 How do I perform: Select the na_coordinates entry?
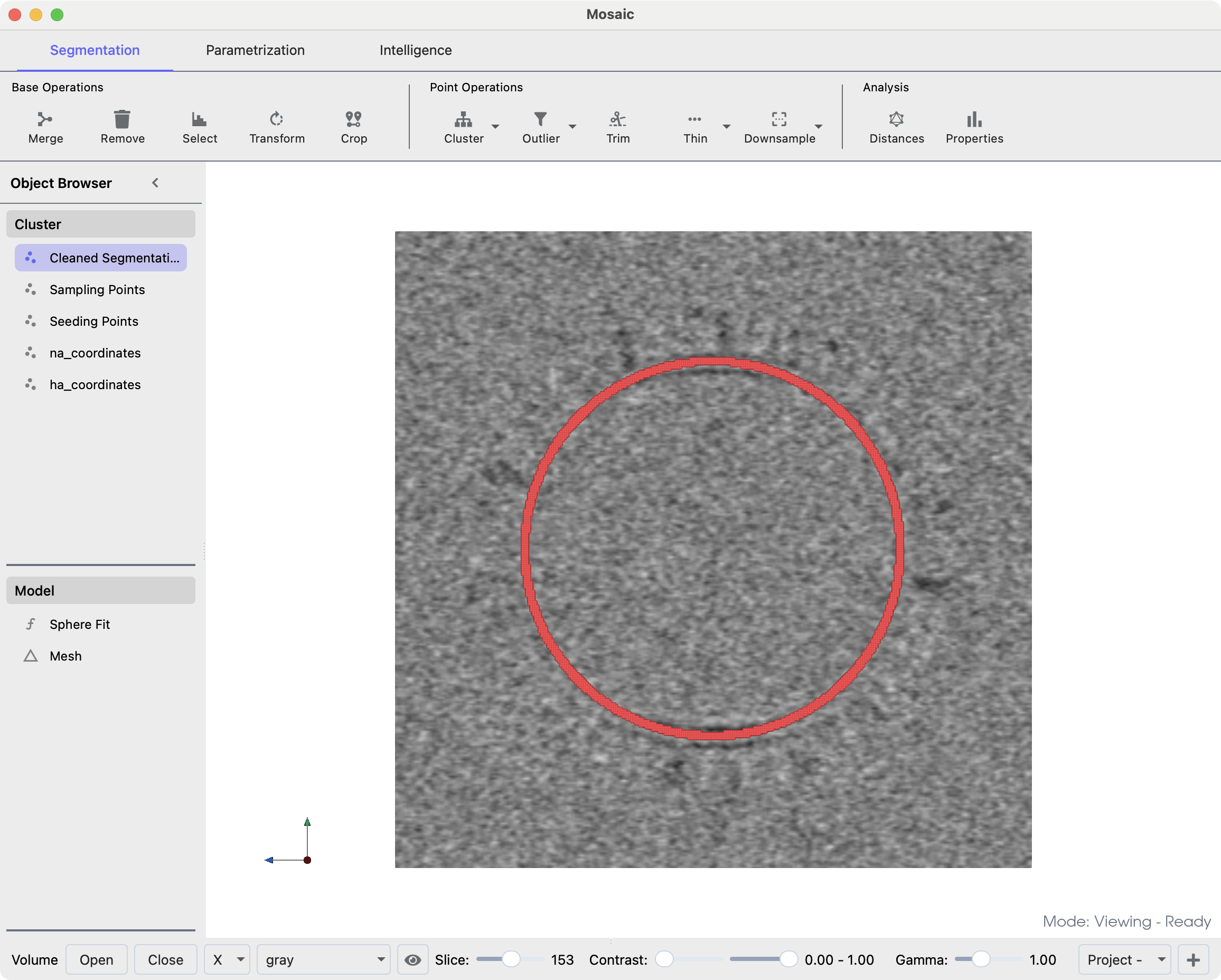click(101, 353)
